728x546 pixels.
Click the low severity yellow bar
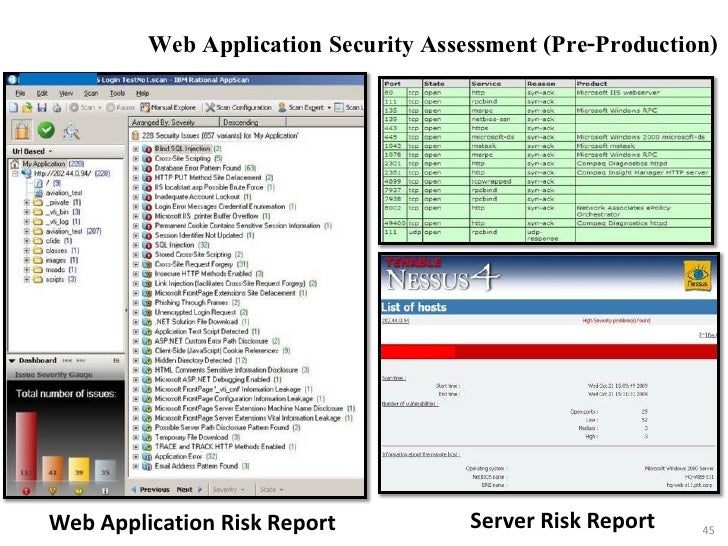pyautogui.click(x=79, y=470)
